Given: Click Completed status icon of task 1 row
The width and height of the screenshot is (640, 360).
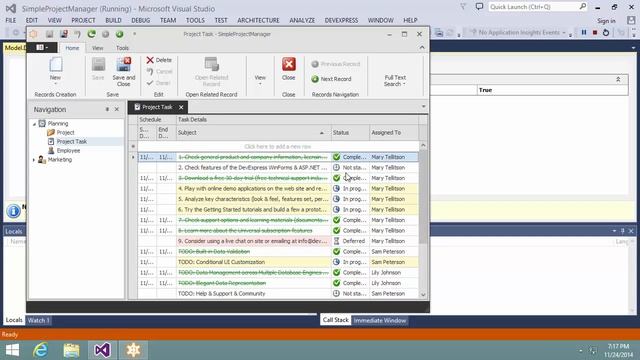Looking at the screenshot, I should [336, 157].
